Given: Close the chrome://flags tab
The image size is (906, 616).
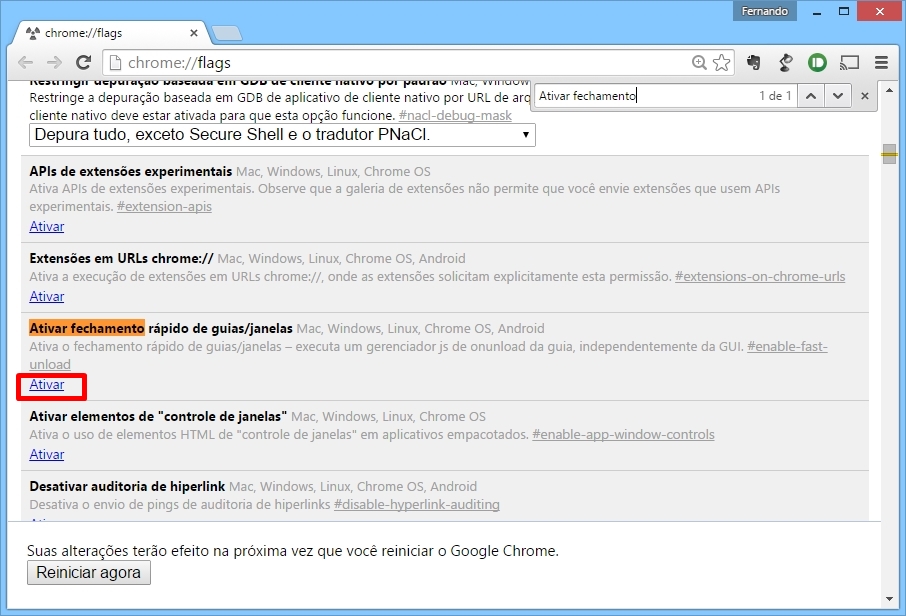Looking at the screenshot, I should coord(194,33).
